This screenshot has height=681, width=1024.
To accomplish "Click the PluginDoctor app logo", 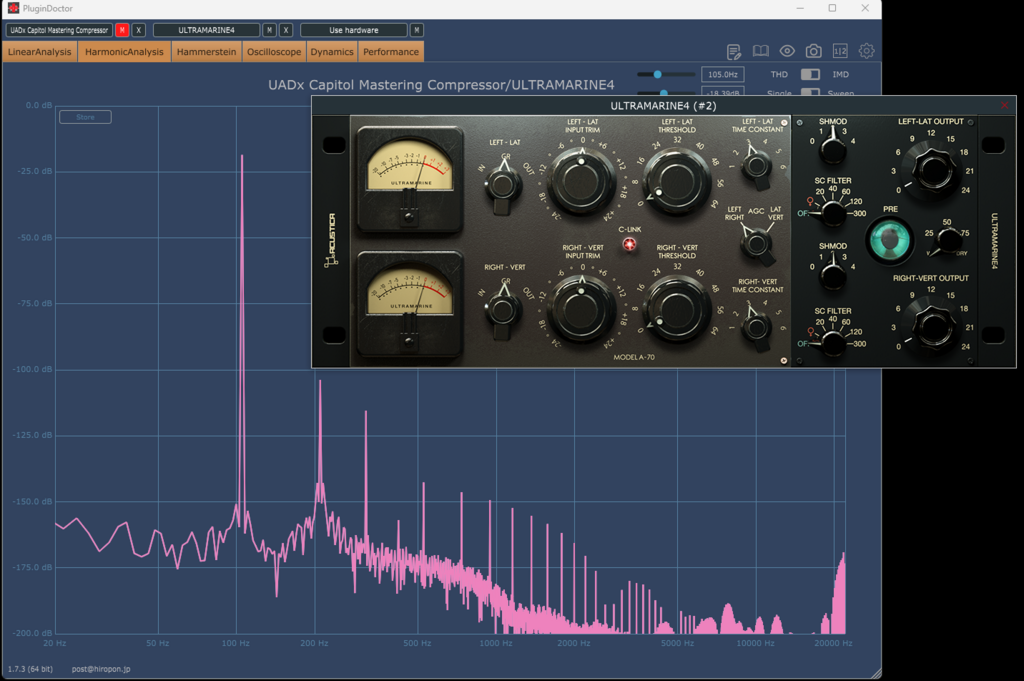I will click(x=13, y=8).
